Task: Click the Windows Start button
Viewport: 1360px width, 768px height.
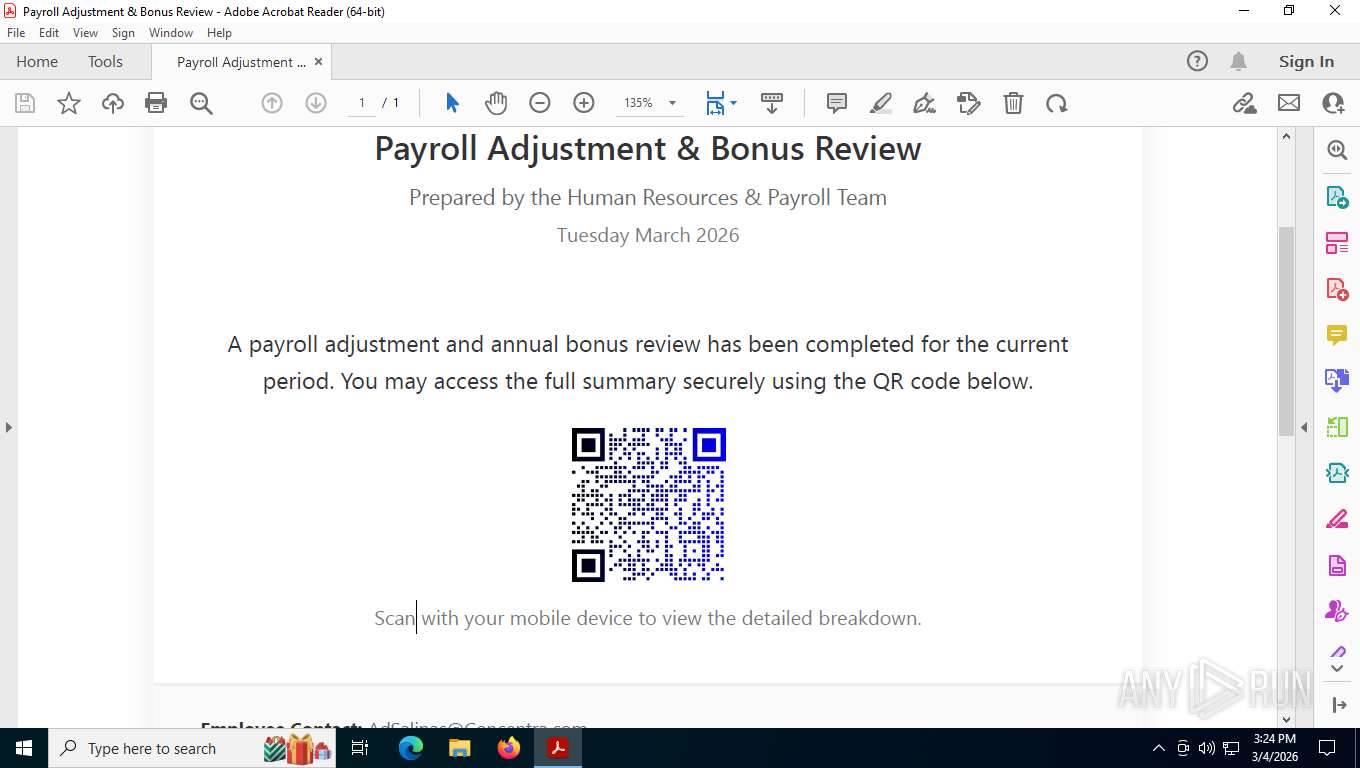Action: pyautogui.click(x=24, y=748)
